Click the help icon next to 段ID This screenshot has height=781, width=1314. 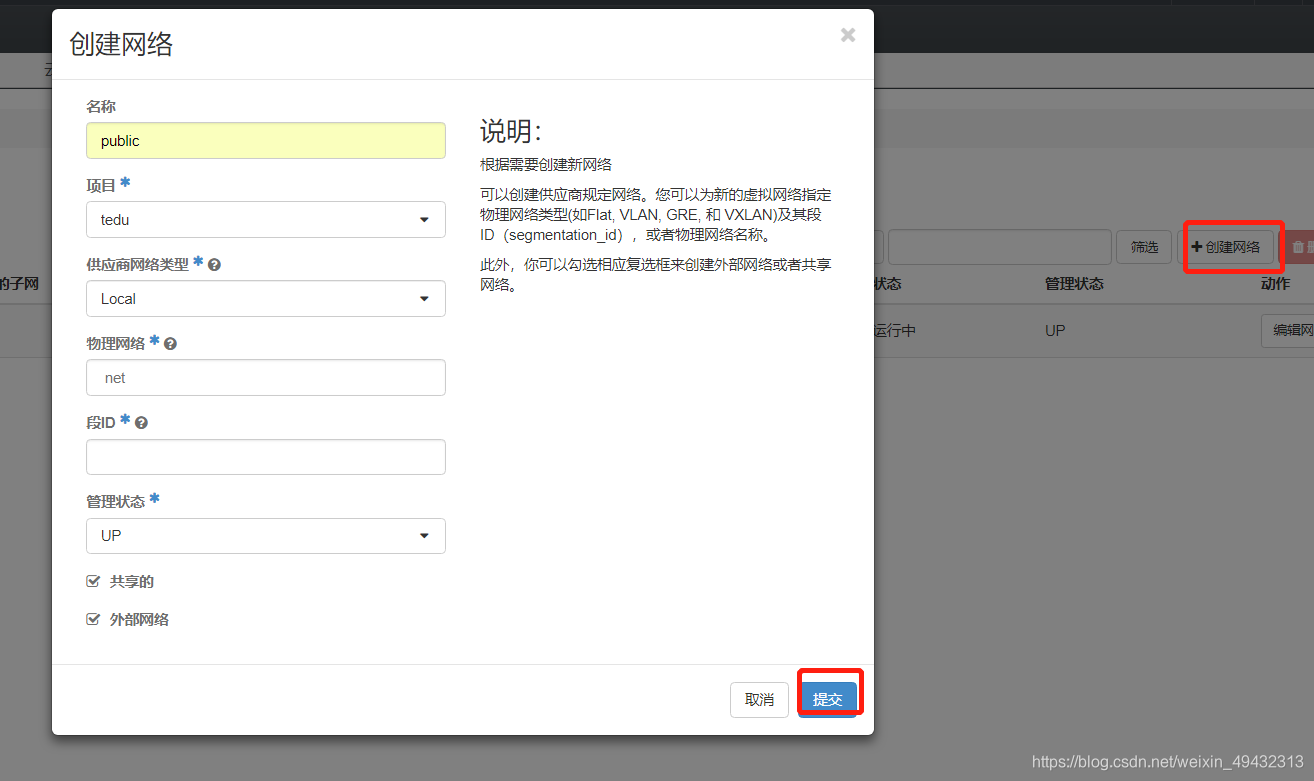click(x=141, y=423)
